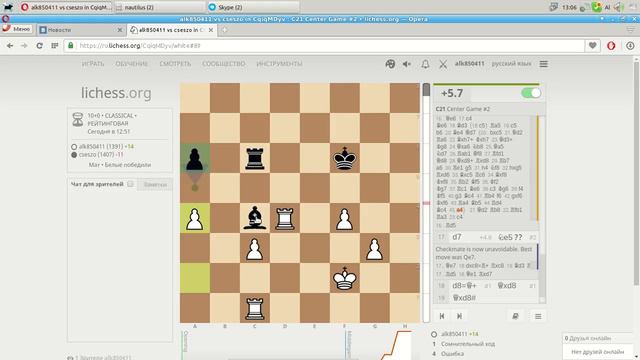Open the ОБУЧЕНИЕ menu
640x360 pixels.
coord(131,64)
